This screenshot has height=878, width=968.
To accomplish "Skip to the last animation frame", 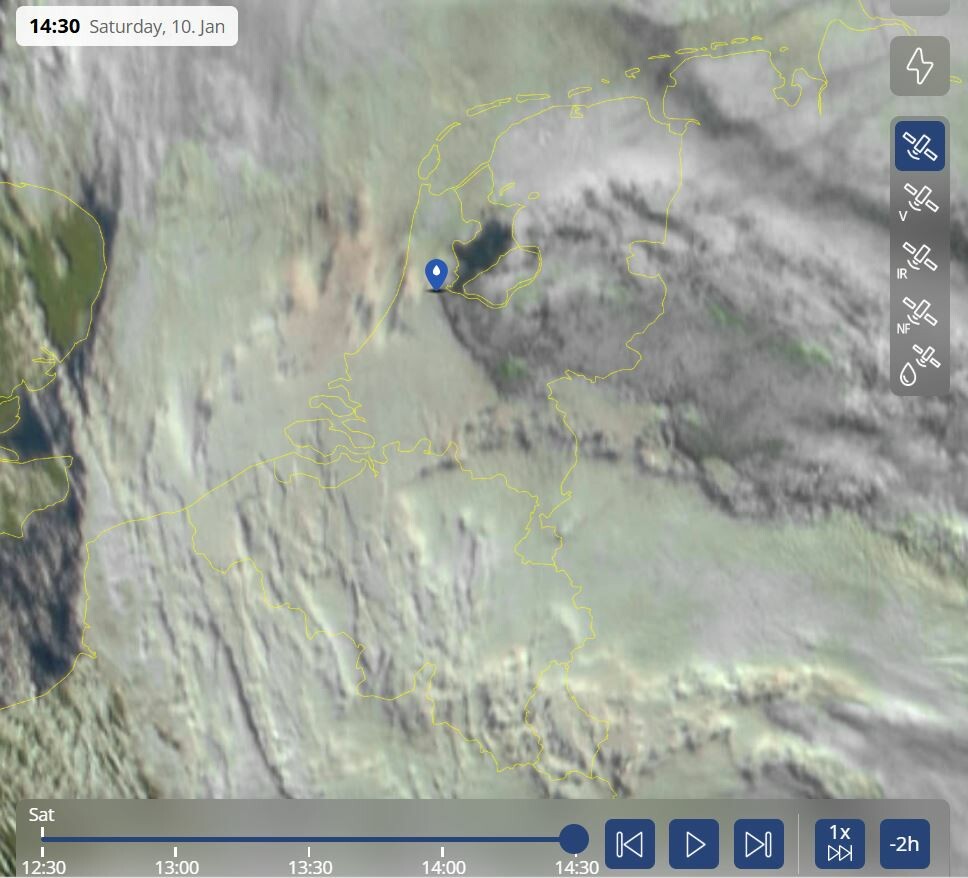I will pyautogui.click(x=759, y=844).
